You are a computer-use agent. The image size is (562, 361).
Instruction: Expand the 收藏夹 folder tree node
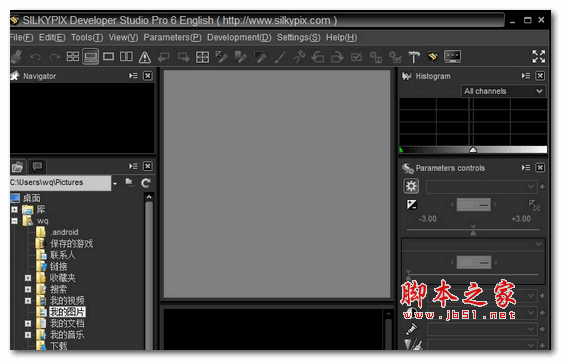28,278
